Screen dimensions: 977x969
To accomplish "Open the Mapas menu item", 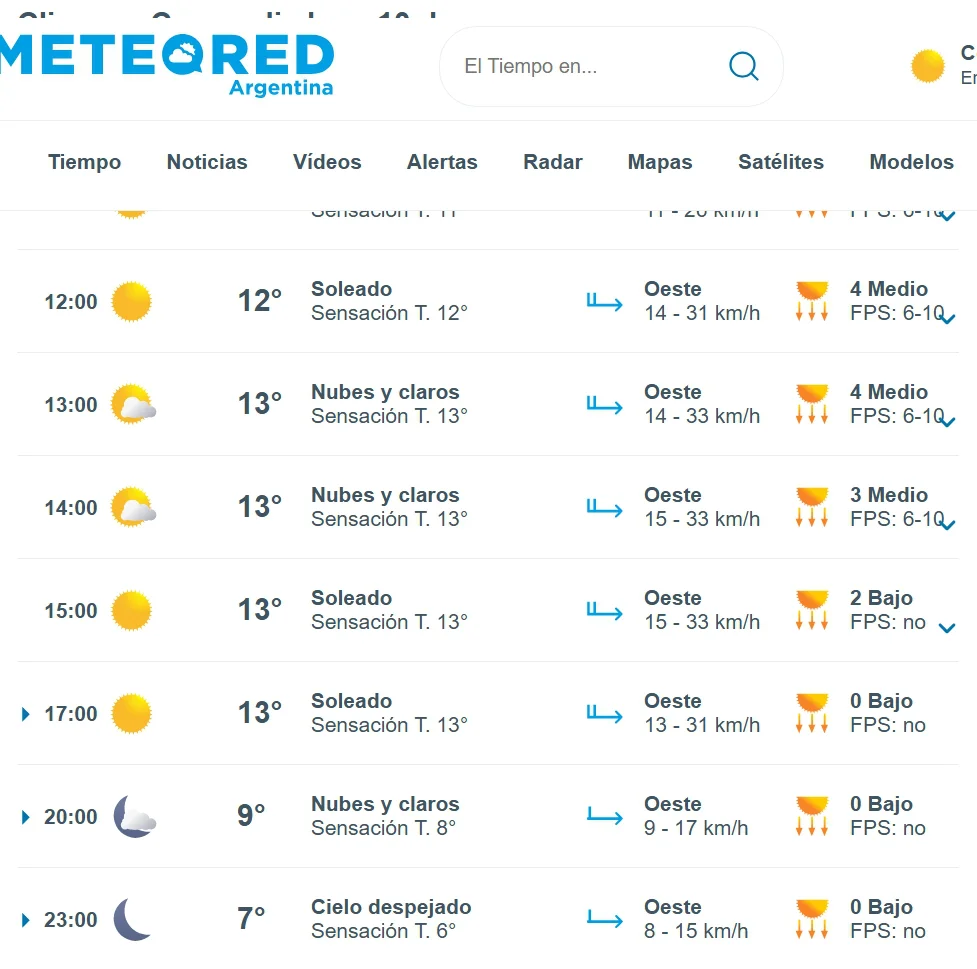I will coord(660,162).
